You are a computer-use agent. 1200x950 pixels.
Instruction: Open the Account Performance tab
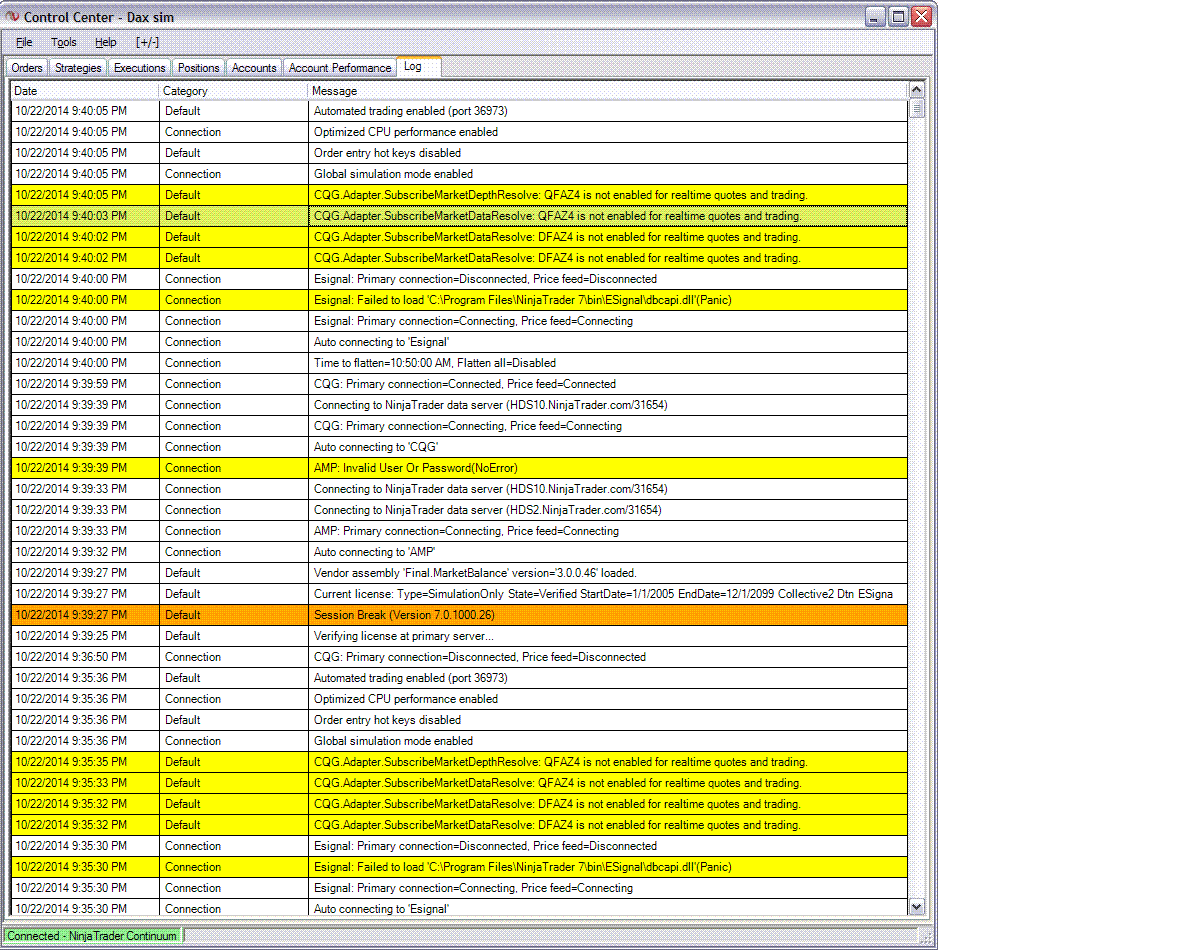(x=340, y=68)
